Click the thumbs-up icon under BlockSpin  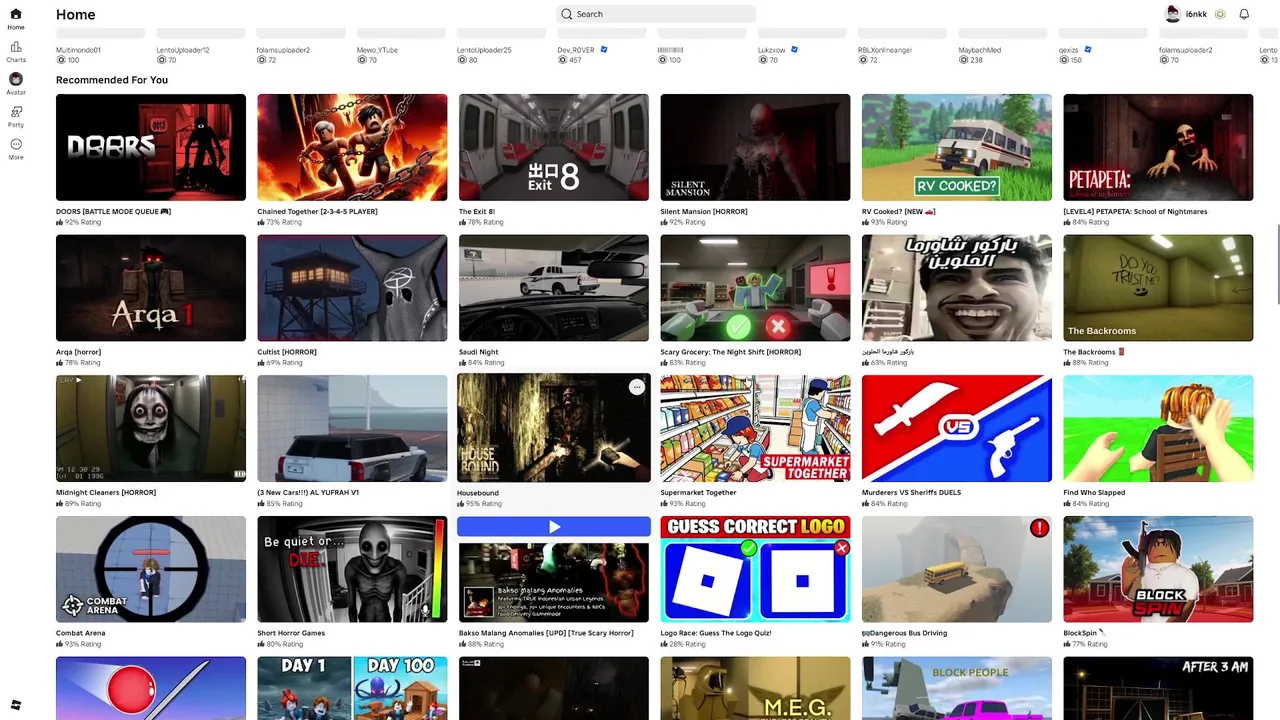(x=1067, y=644)
